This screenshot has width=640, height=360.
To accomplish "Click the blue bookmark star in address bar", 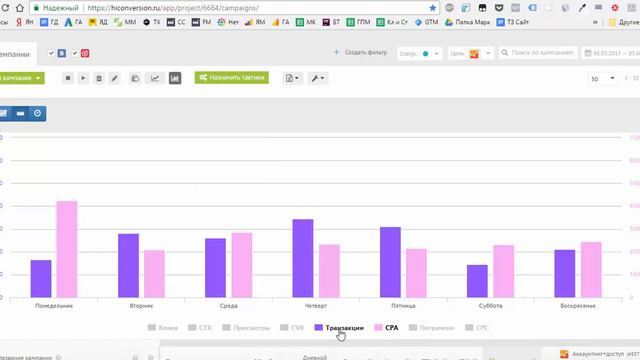I will [433, 8].
